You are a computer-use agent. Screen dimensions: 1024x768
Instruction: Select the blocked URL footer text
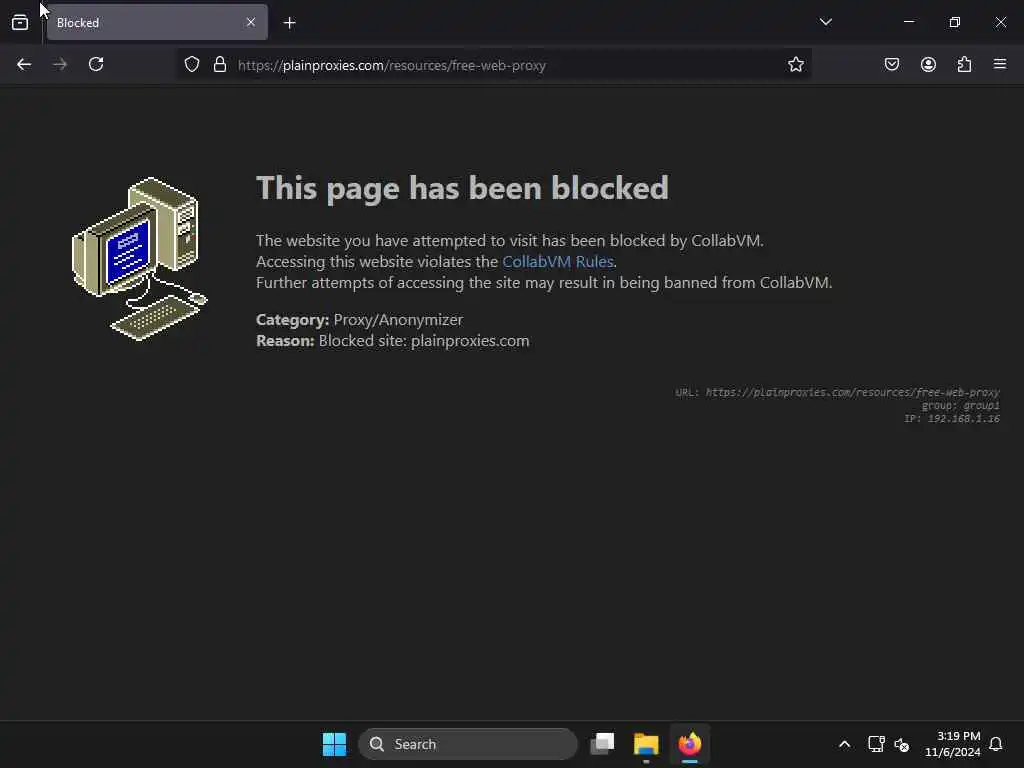[x=837, y=392]
